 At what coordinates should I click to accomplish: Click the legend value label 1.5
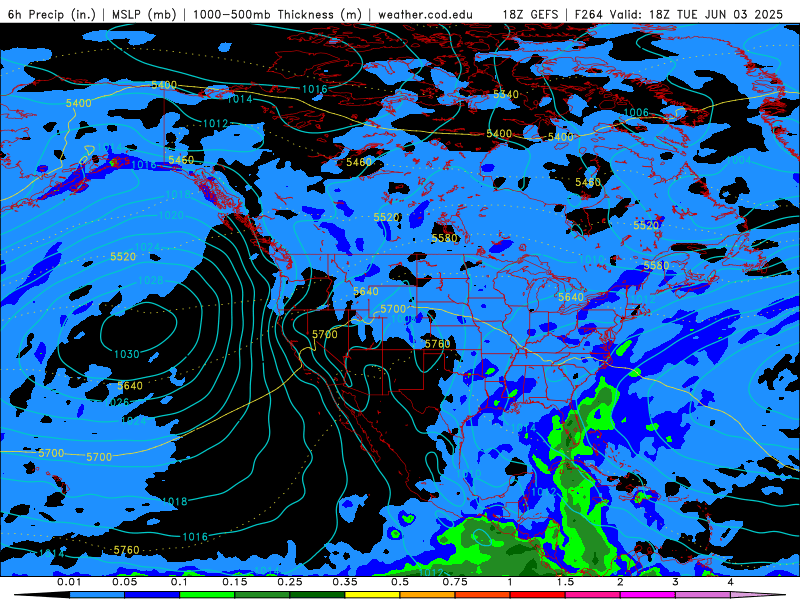click(x=565, y=582)
